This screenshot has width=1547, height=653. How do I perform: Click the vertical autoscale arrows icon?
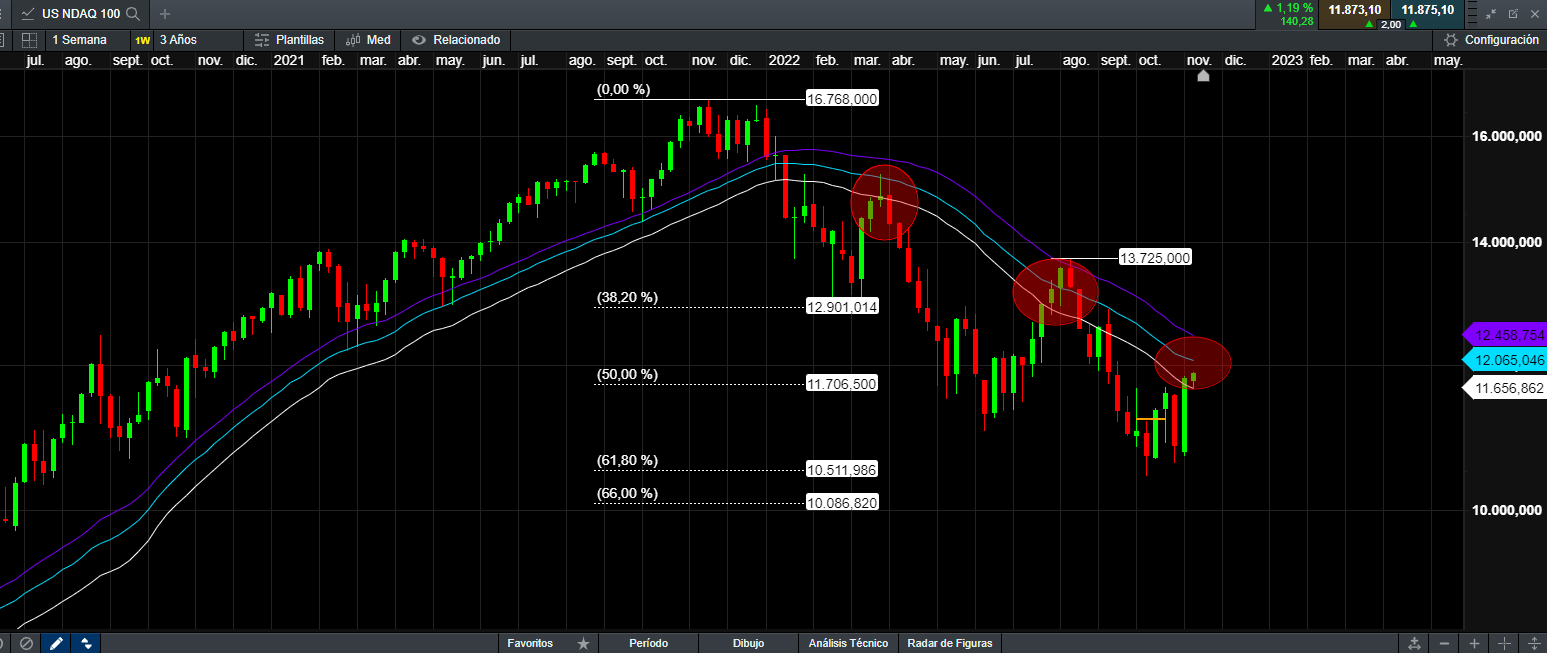1534,643
